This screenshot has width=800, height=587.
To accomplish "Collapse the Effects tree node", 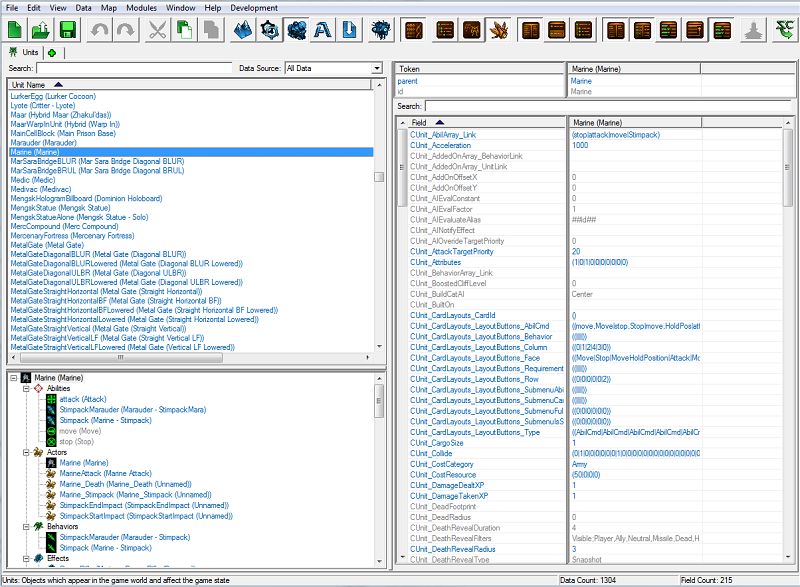I will coord(26,558).
